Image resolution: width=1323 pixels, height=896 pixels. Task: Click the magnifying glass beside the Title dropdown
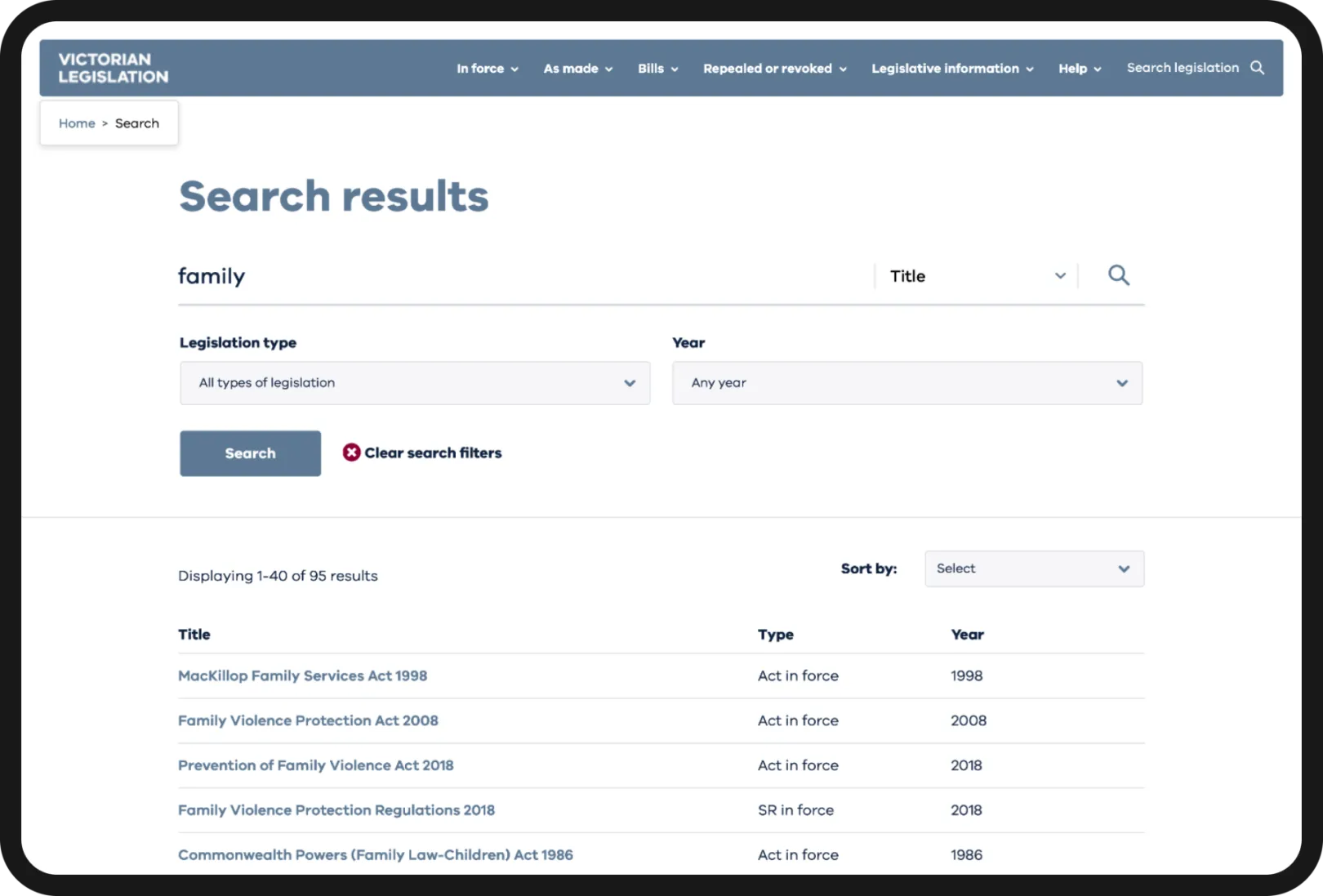1119,275
